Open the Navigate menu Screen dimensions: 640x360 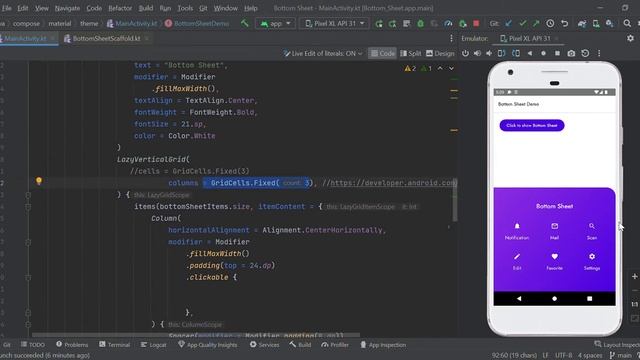tap(67, 8)
